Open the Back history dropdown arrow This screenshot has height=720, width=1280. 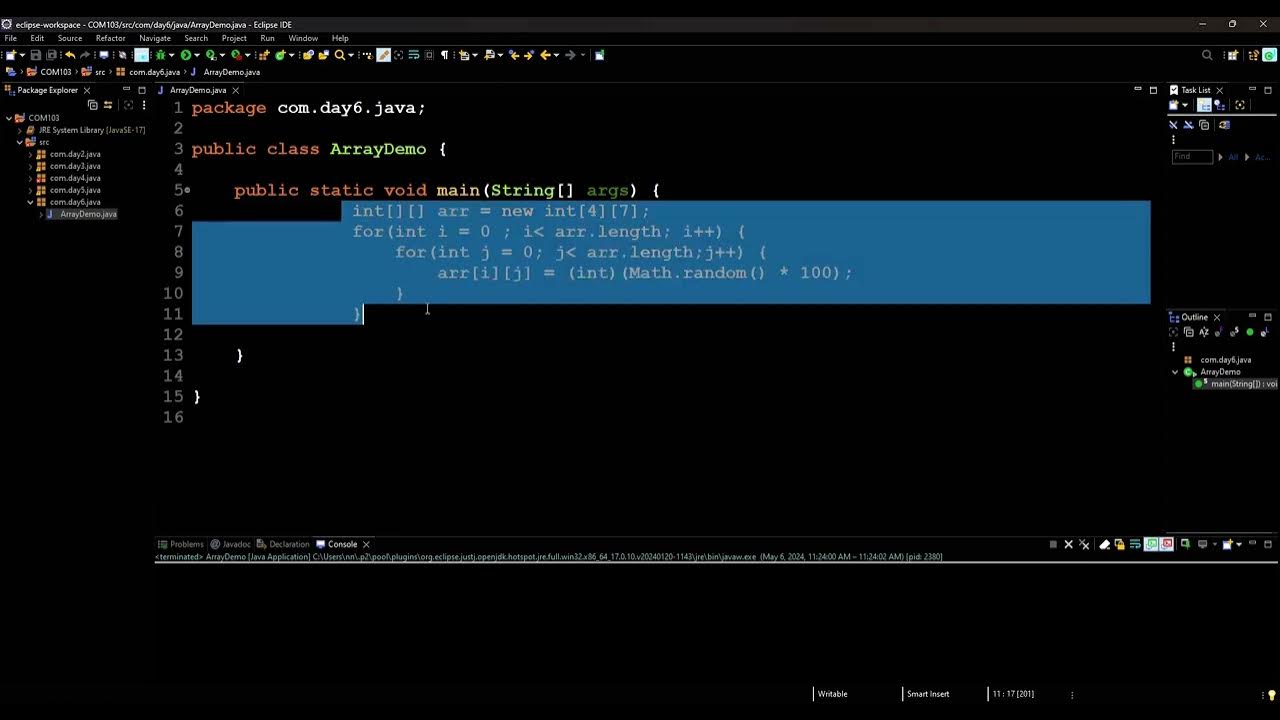(x=556, y=55)
